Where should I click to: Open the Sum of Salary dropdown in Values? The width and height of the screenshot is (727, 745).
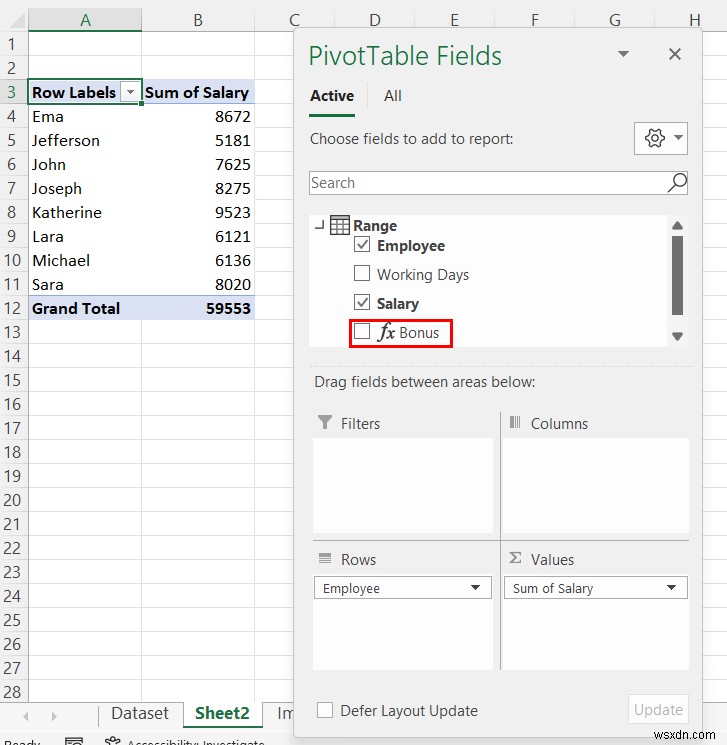tap(671, 588)
